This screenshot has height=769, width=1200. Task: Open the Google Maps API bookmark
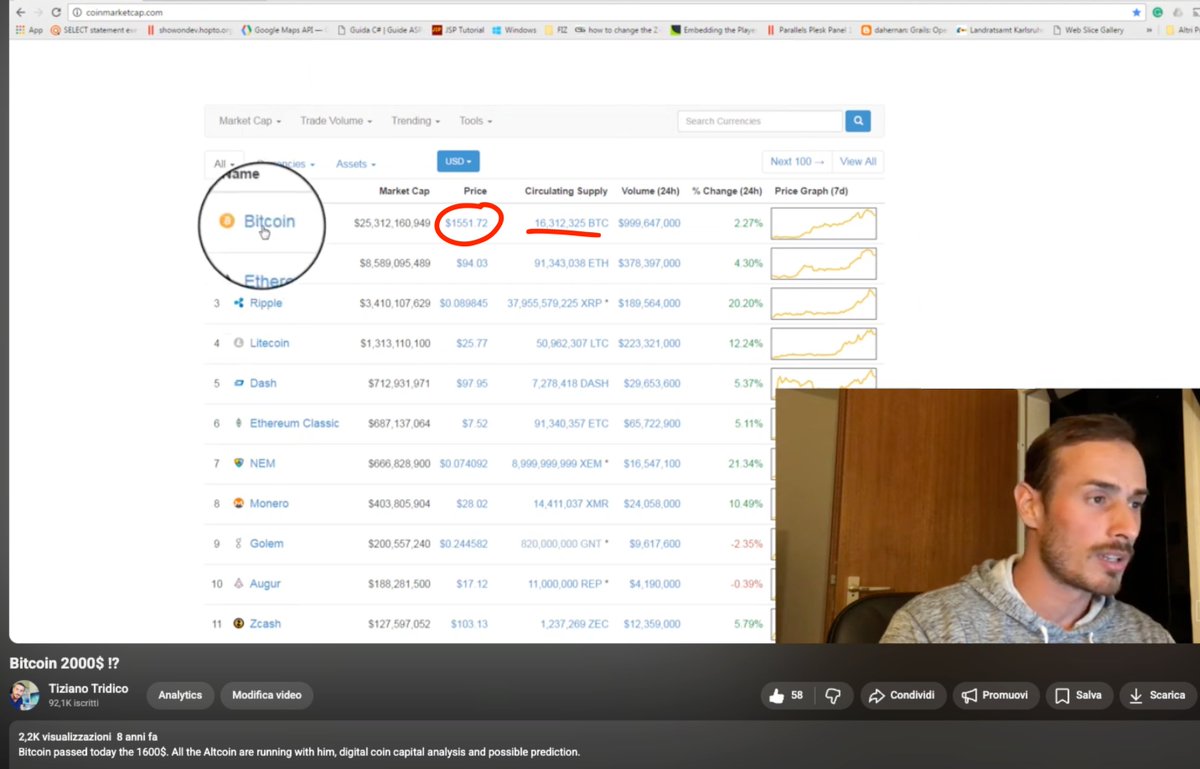click(x=287, y=30)
